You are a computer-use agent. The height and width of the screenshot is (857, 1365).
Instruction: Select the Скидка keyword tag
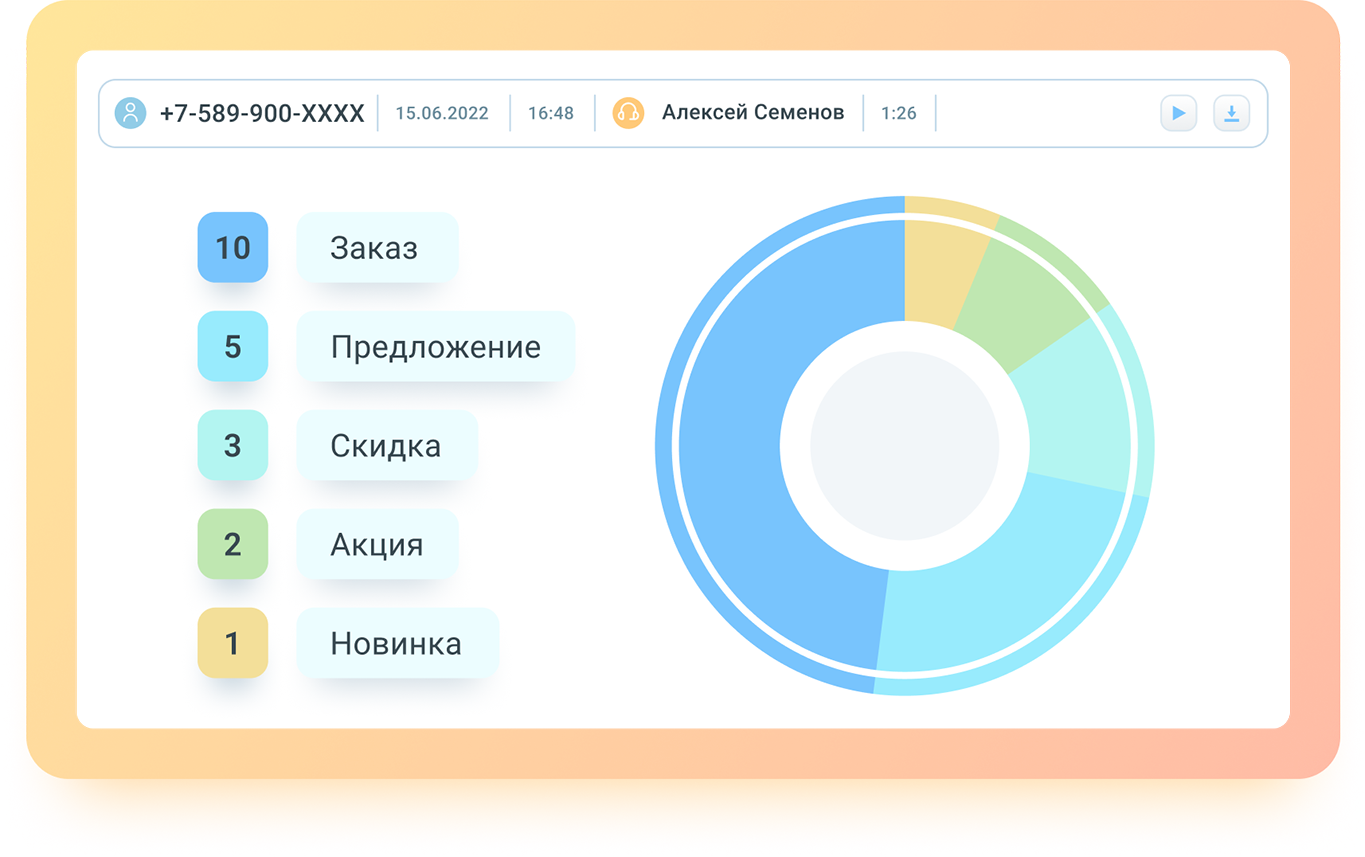click(387, 445)
